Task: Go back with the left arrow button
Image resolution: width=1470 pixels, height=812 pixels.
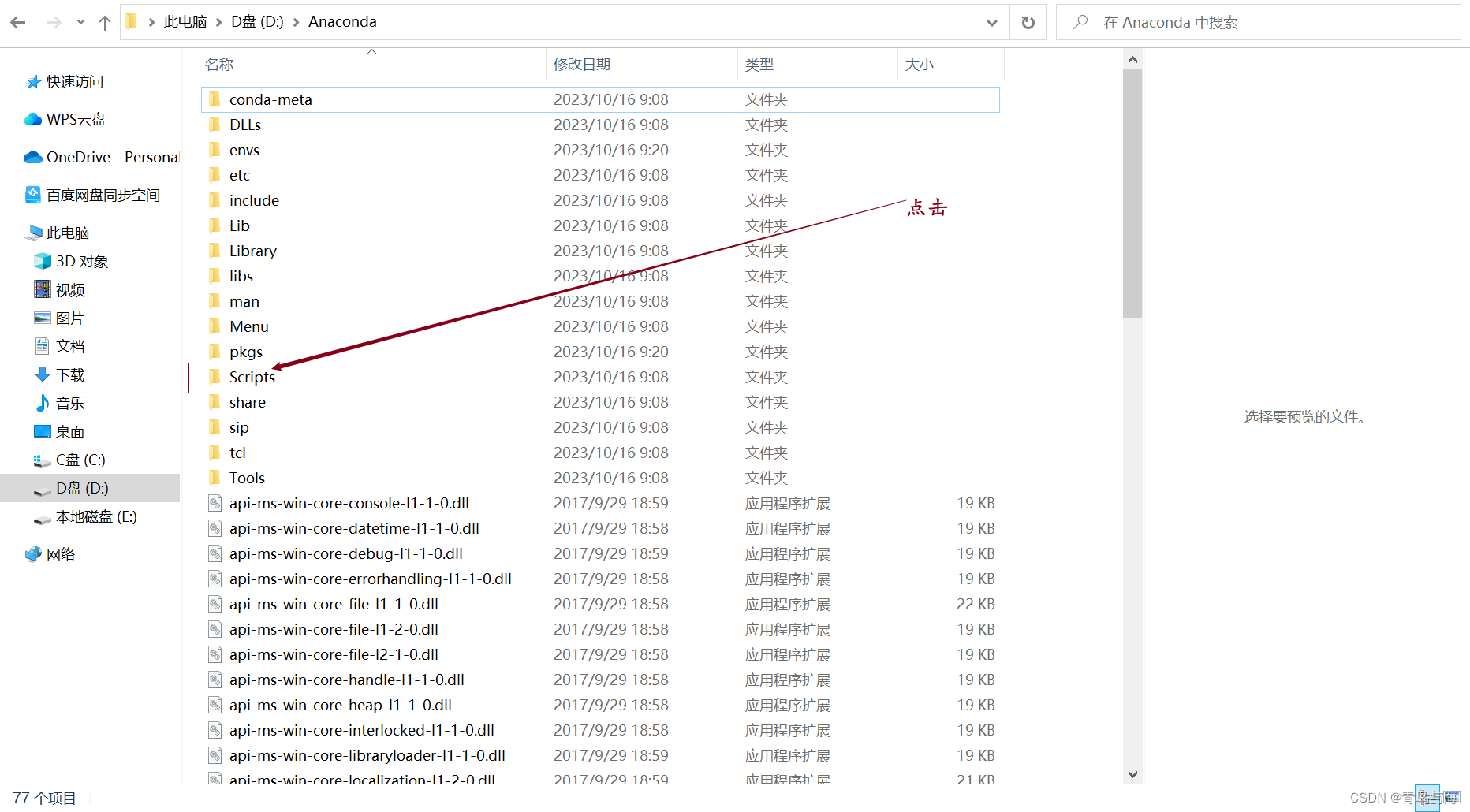Action: click(x=18, y=22)
